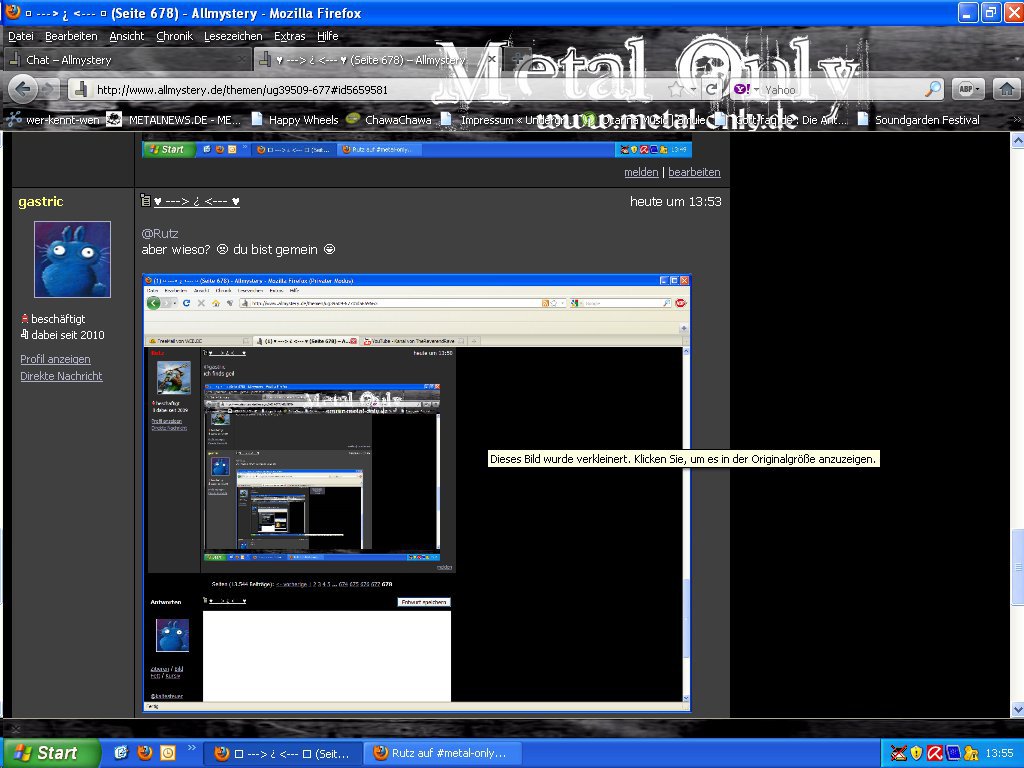Open the ChawaChawa bookmark
This screenshot has height=768, width=1024.
(x=389, y=120)
